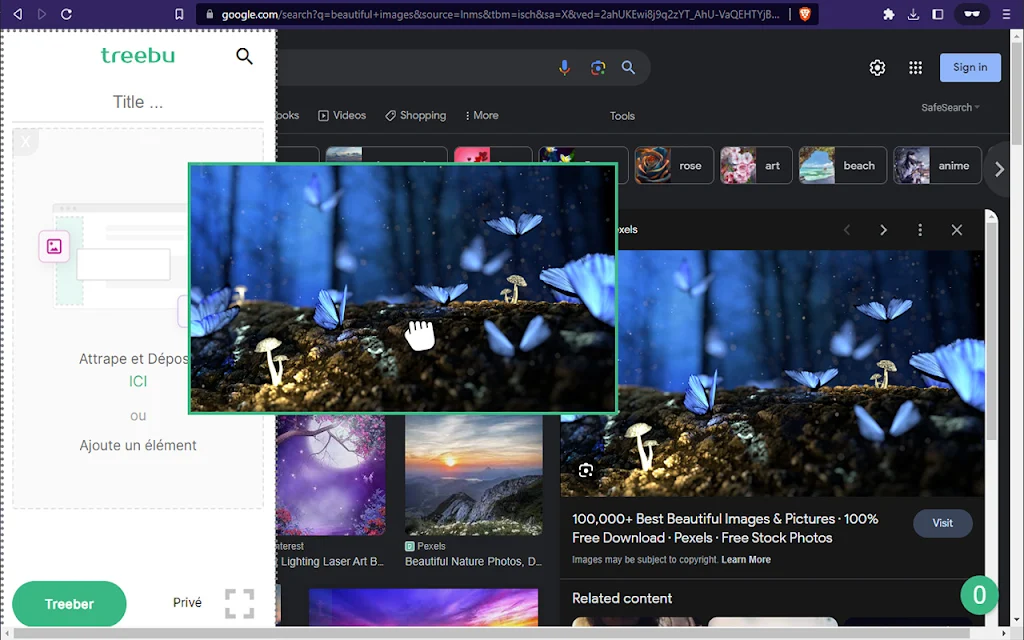
Task: Toggle the treebu fullscreen frame icon
Action: [239, 603]
